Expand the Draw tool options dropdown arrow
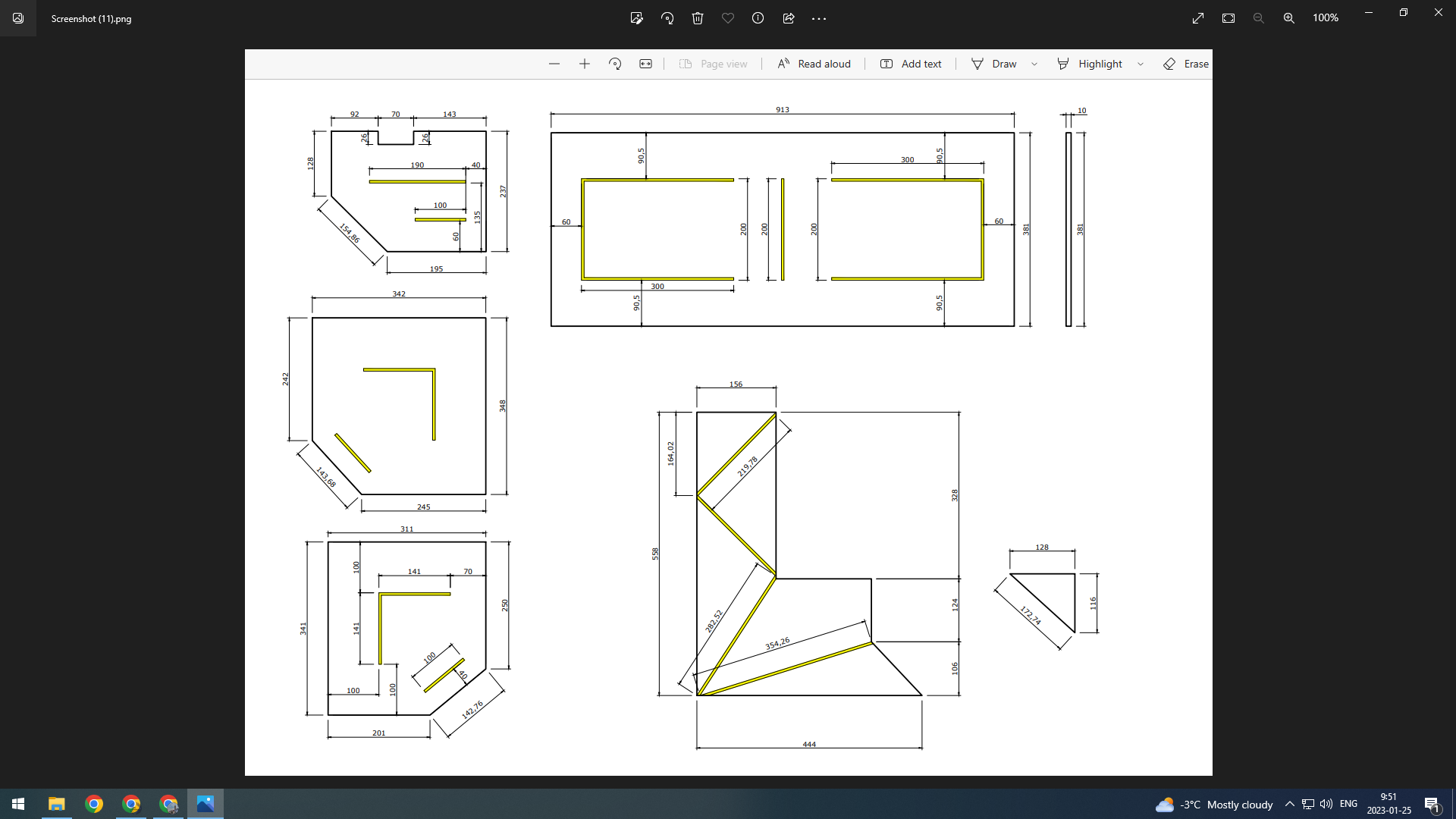The height and width of the screenshot is (819, 1456). [1034, 64]
